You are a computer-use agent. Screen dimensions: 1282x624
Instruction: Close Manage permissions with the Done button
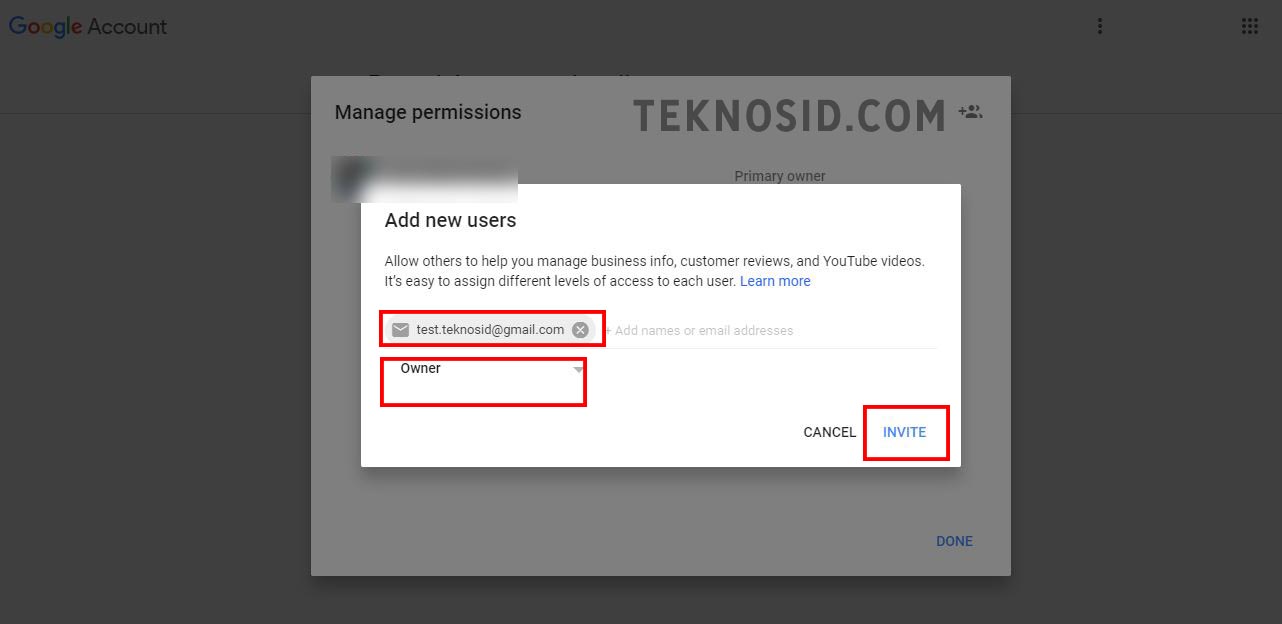pos(954,541)
